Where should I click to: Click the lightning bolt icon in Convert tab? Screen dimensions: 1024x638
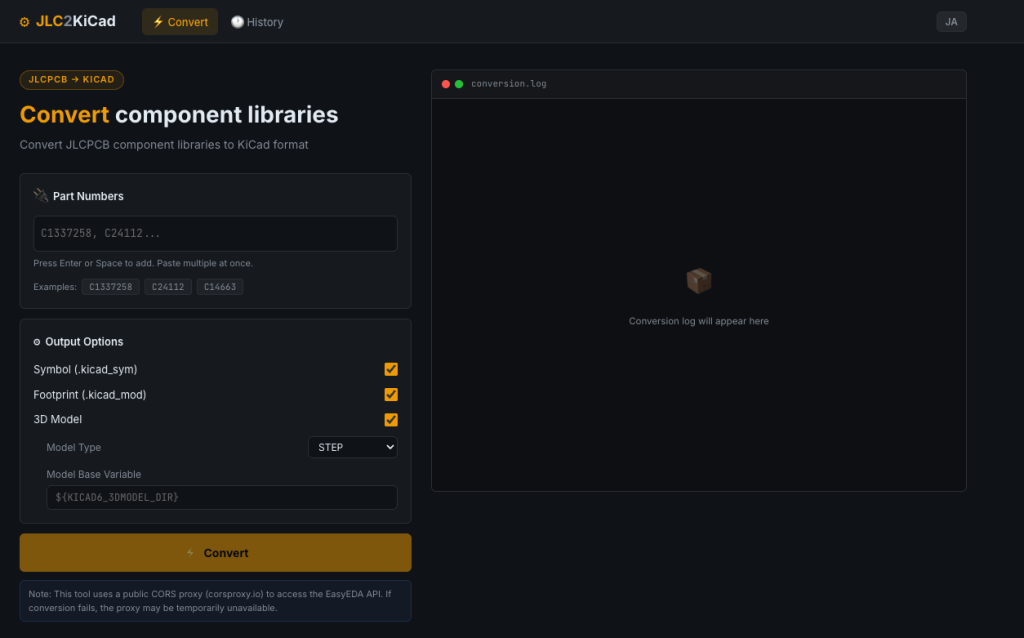pyautogui.click(x=158, y=22)
